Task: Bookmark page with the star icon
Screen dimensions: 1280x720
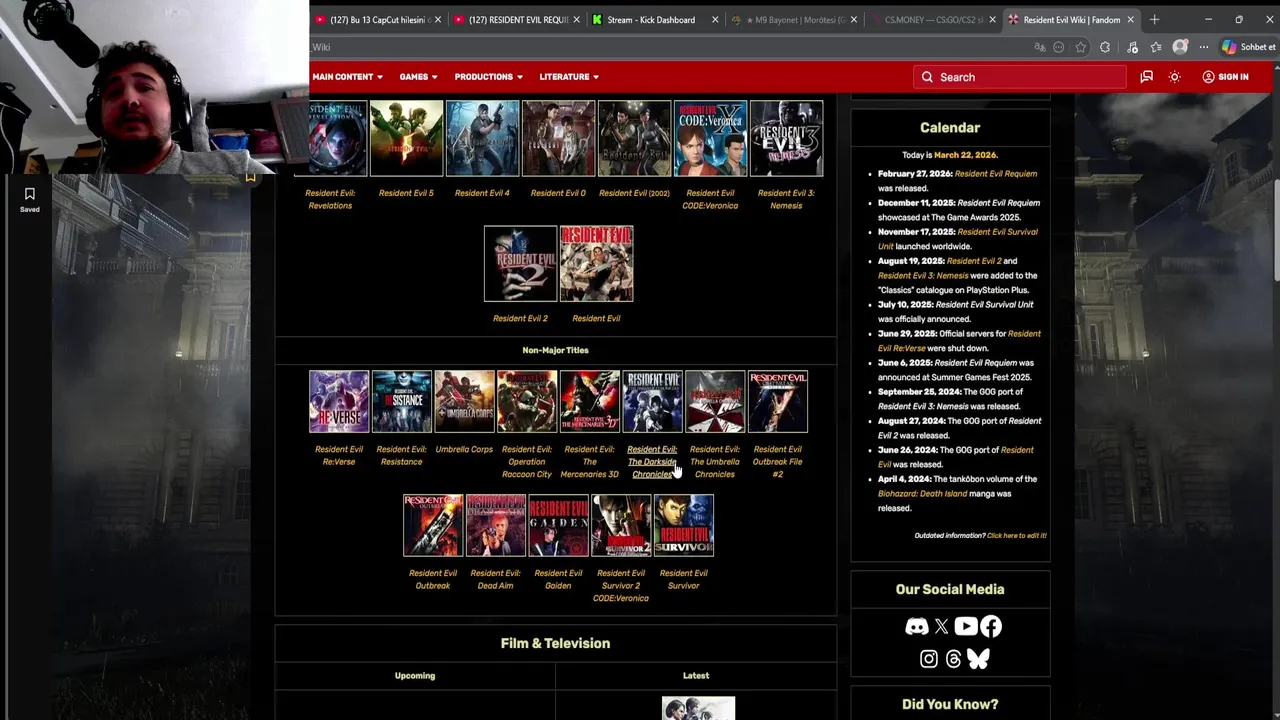Action: click(x=1081, y=47)
